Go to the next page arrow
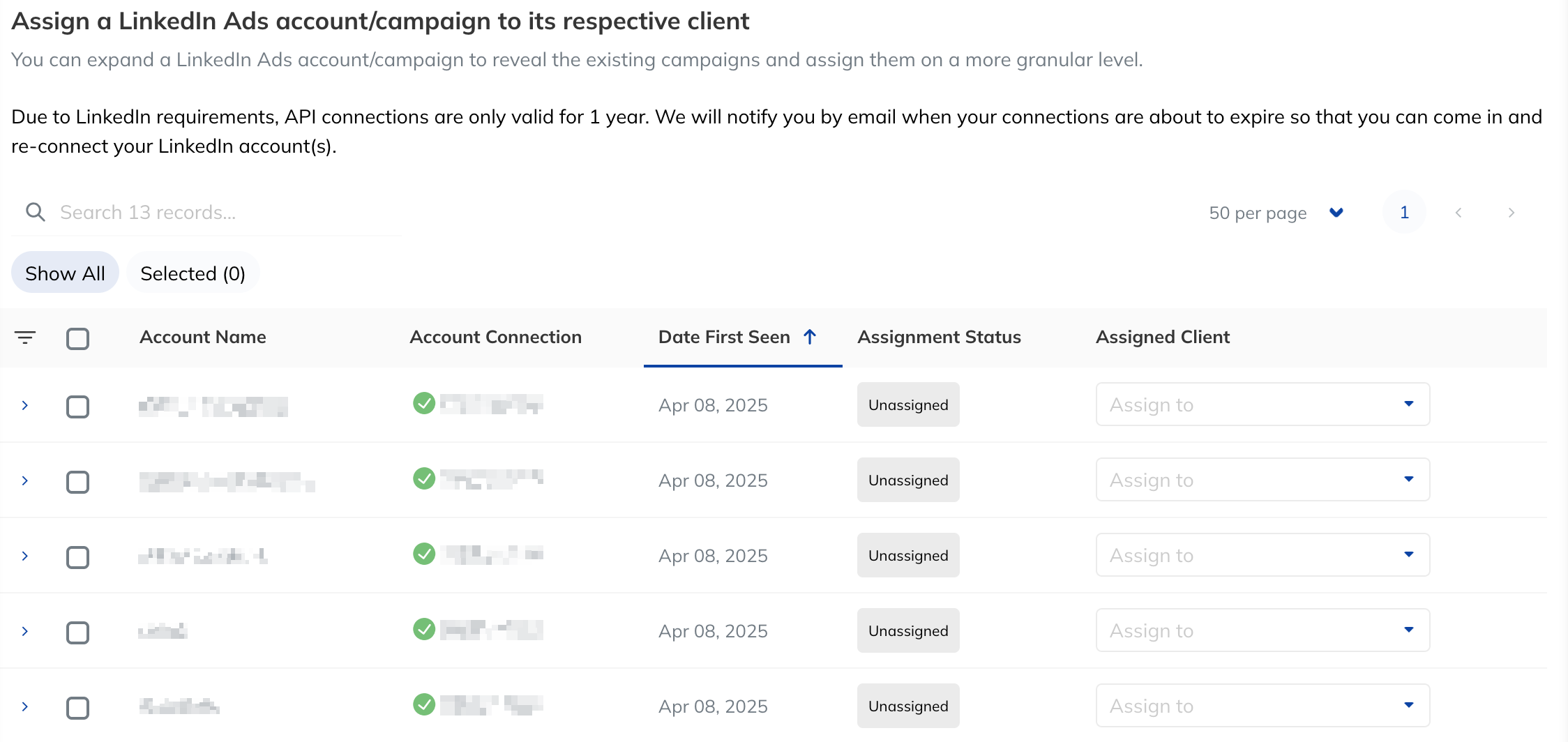 point(1512,213)
